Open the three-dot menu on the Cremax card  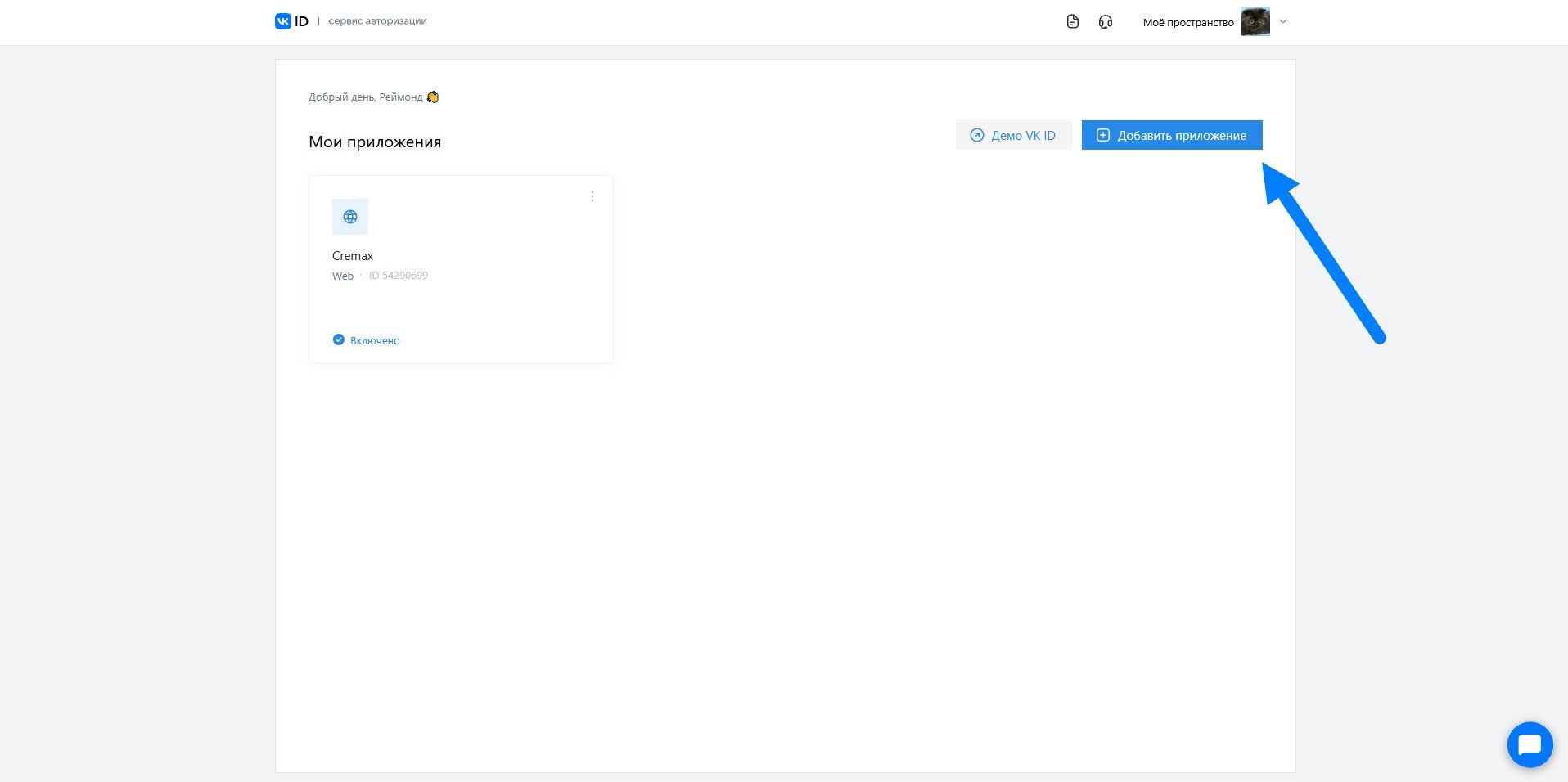[x=593, y=196]
